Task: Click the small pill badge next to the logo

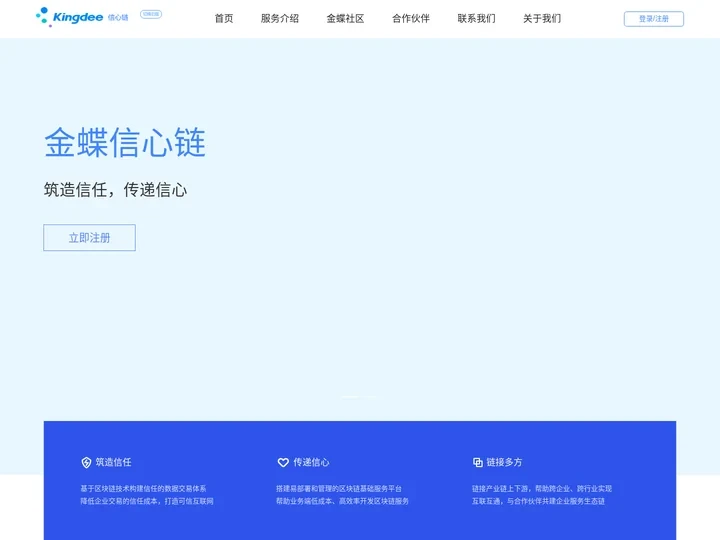Action: [151, 14]
